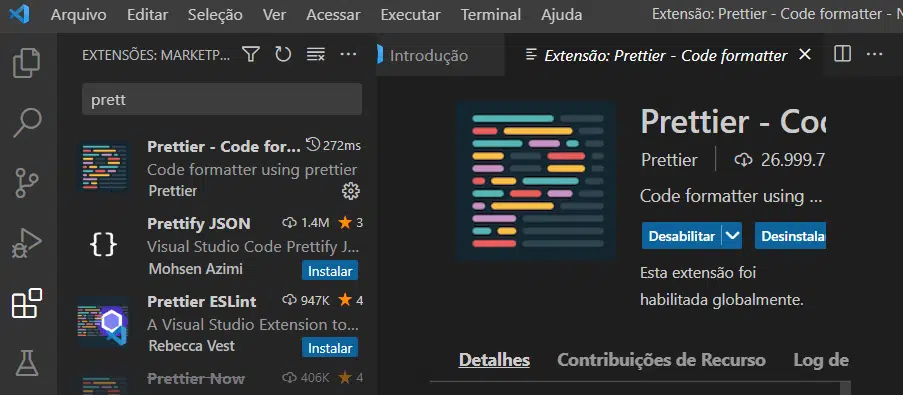Click the Prettify JSON 1.4M downloads count
This screenshot has width=903, height=395.
click(x=305, y=222)
